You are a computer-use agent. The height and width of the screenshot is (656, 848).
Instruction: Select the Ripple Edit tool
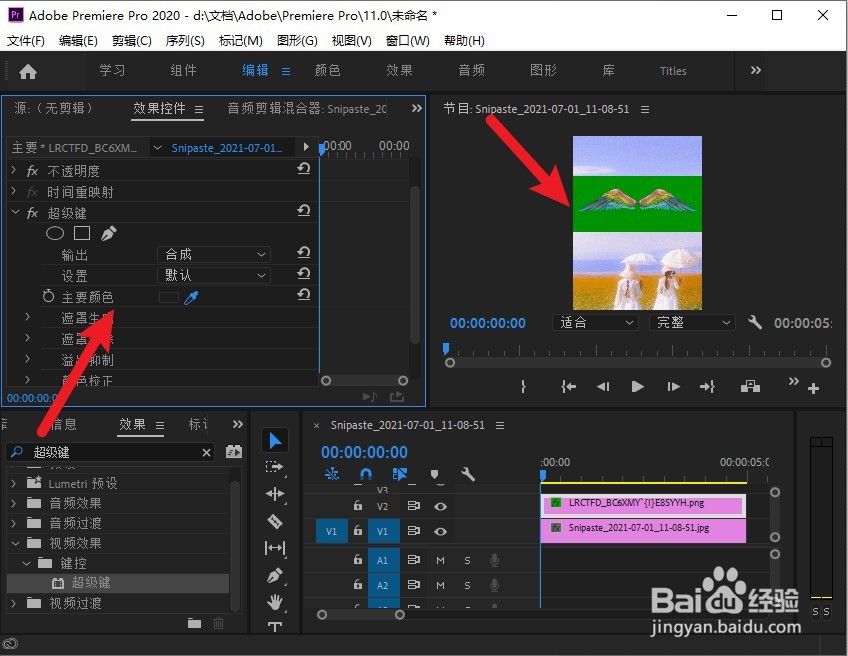coord(275,494)
